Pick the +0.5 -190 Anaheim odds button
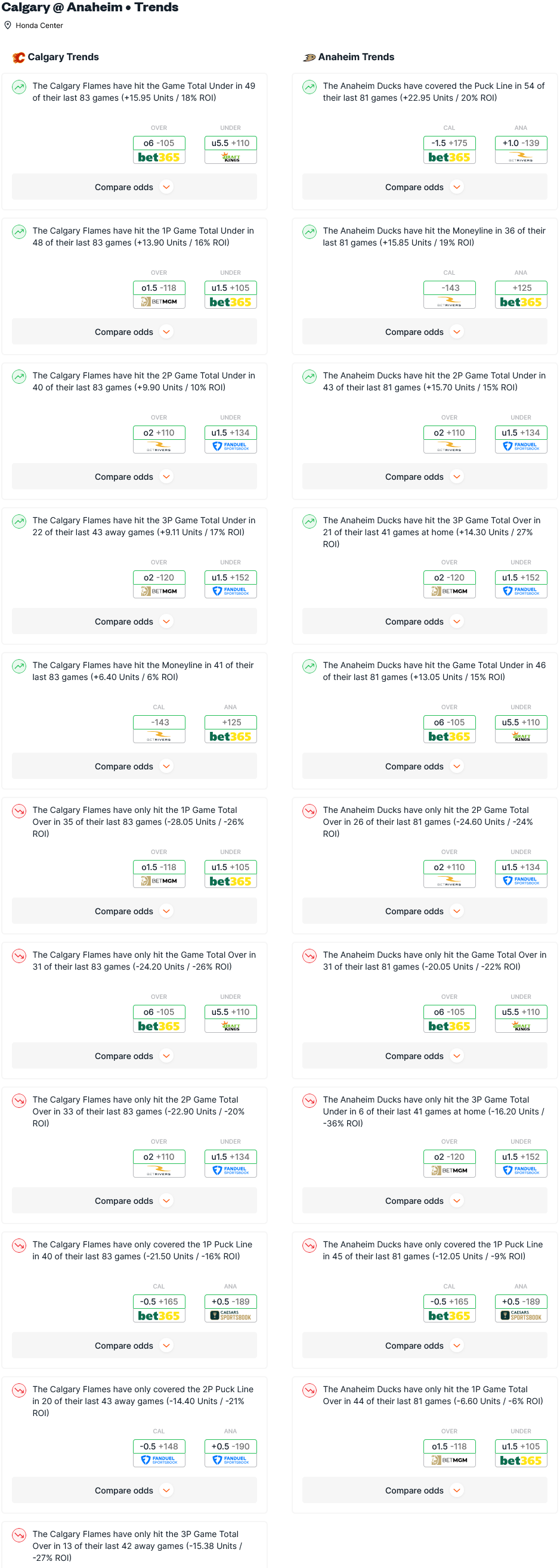Screen dimensions: 560x1568 pos(230,1447)
